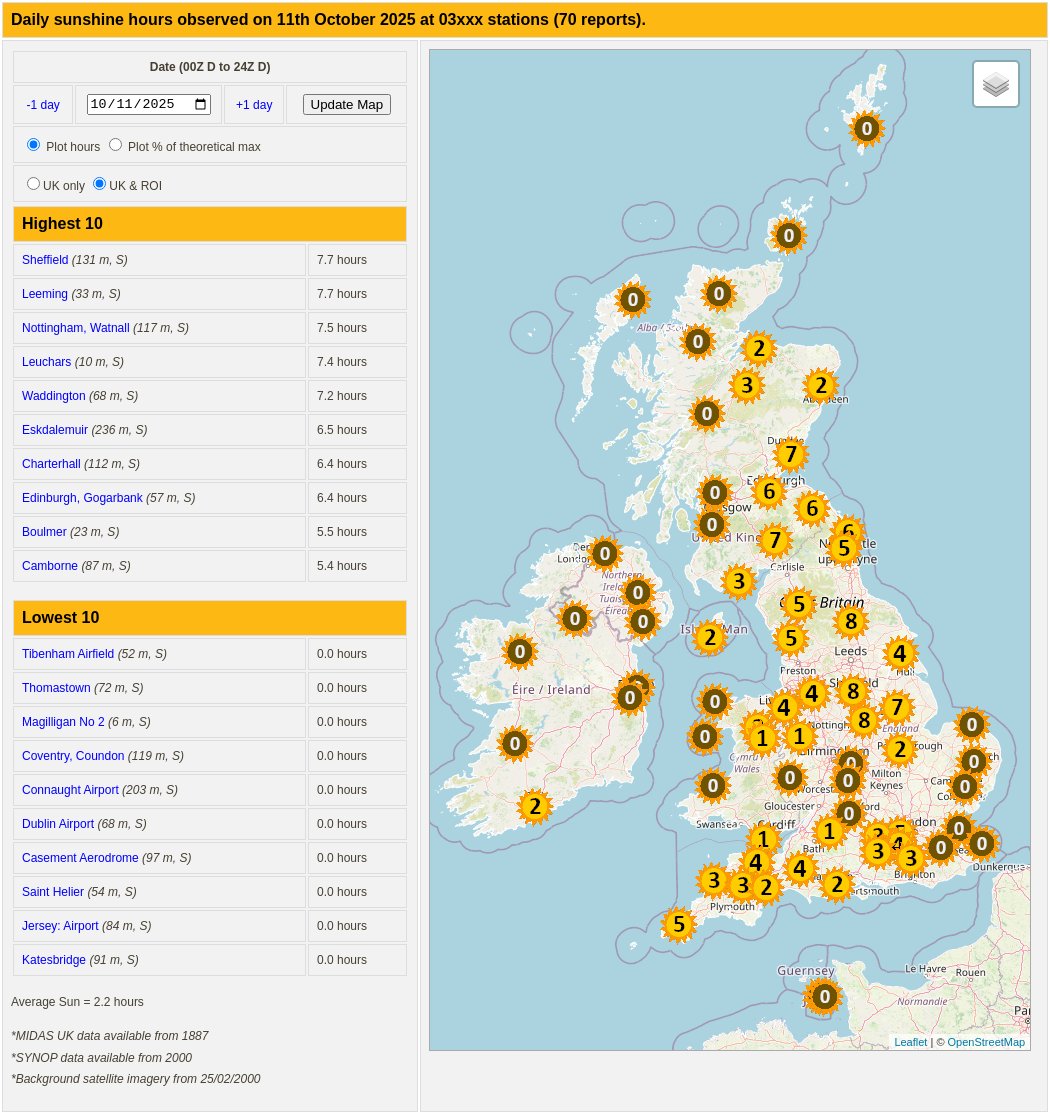Open the Leaflet attribution link
The image size is (1050, 1114).
tap(911, 1042)
